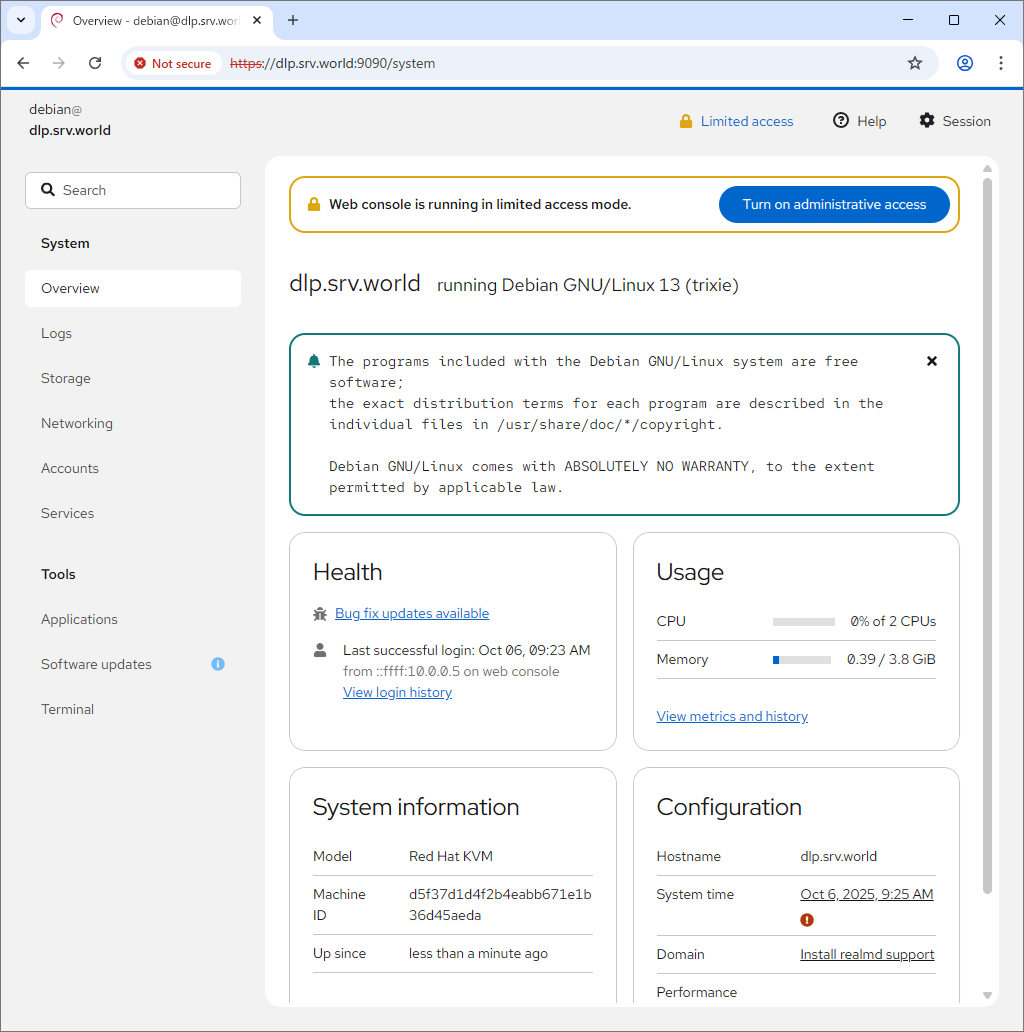Click the sidebar Search field

pyautogui.click(x=133, y=190)
